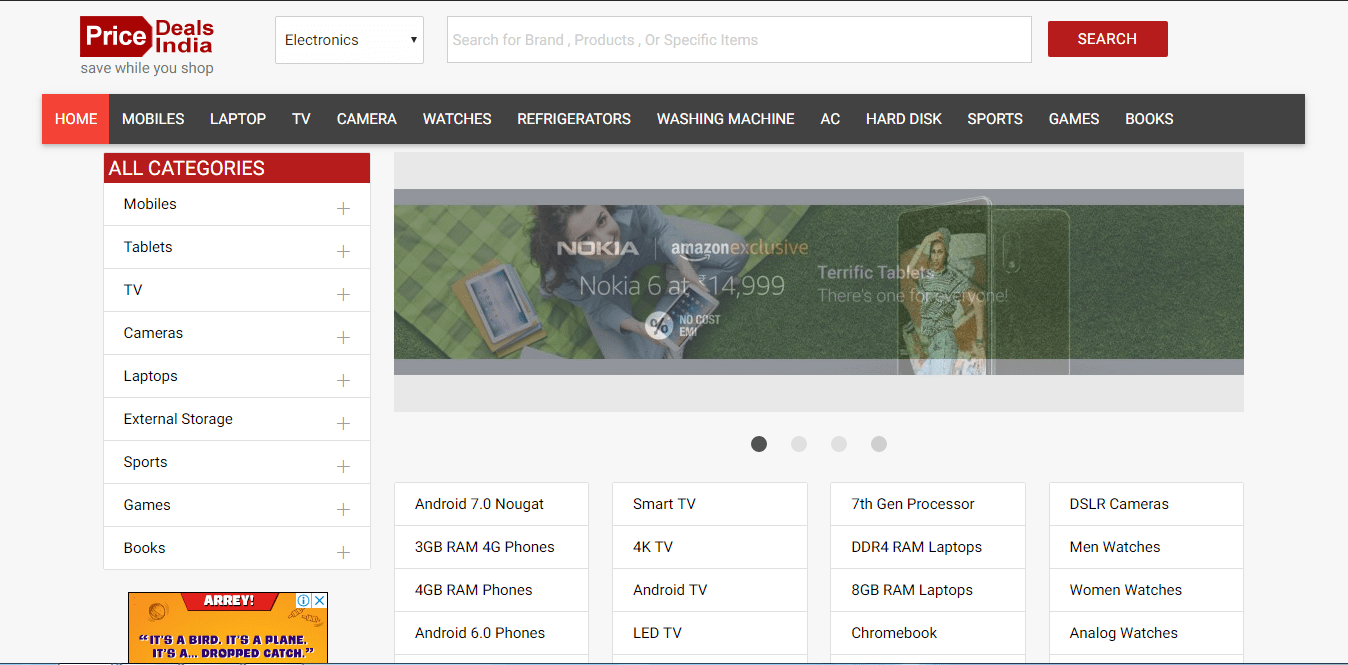Viewport: 1348px width, 665px height.
Task: Open BOOKS in the navigation bar
Action: pos(1149,119)
